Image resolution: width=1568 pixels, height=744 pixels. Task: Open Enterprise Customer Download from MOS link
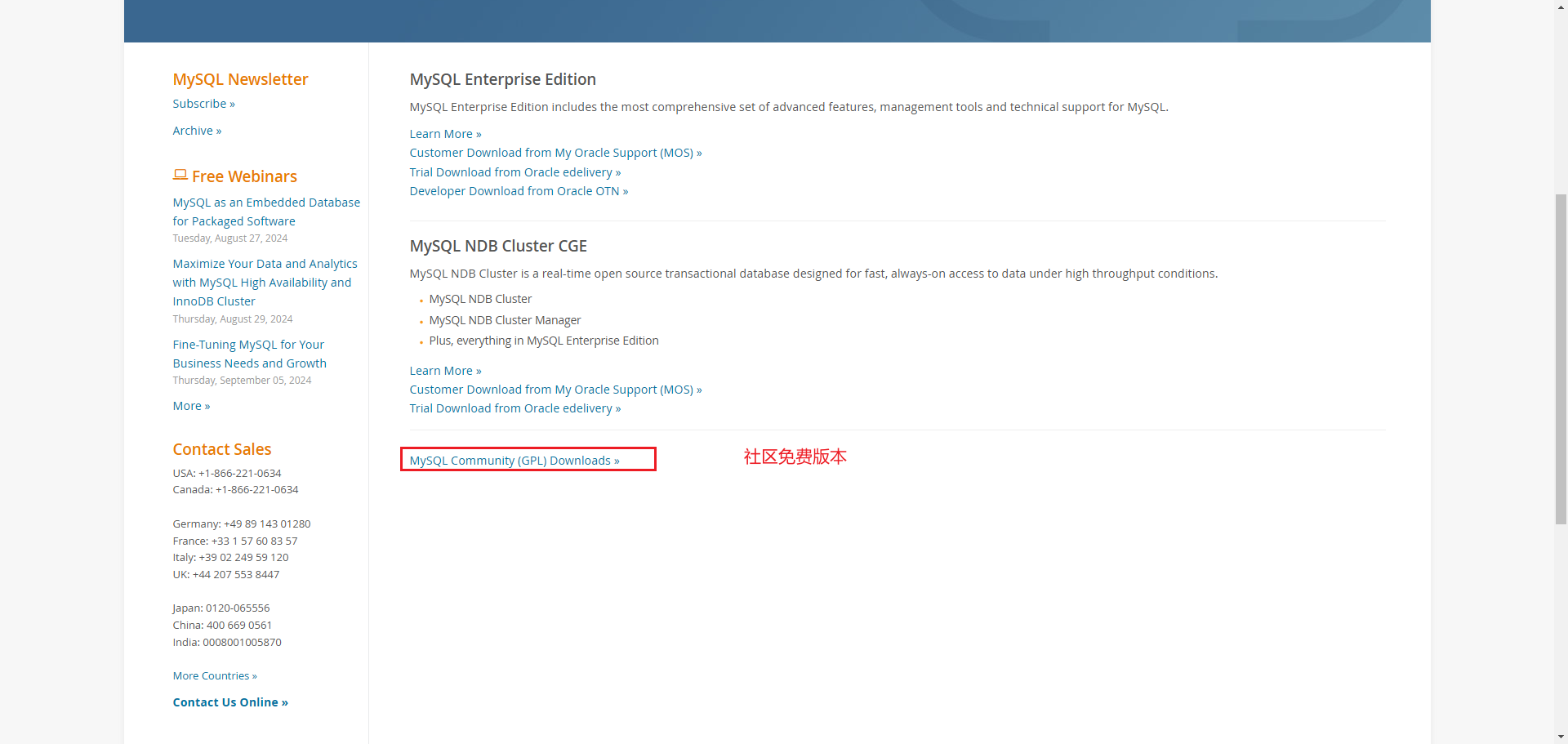pos(555,153)
